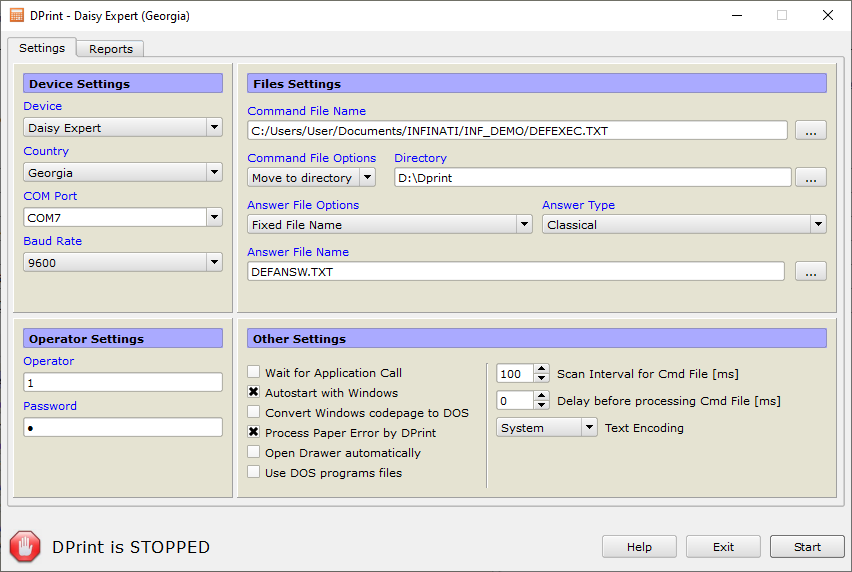
Task: Uncheck Process Paper Error by DPrint
Action: [x=254, y=432]
